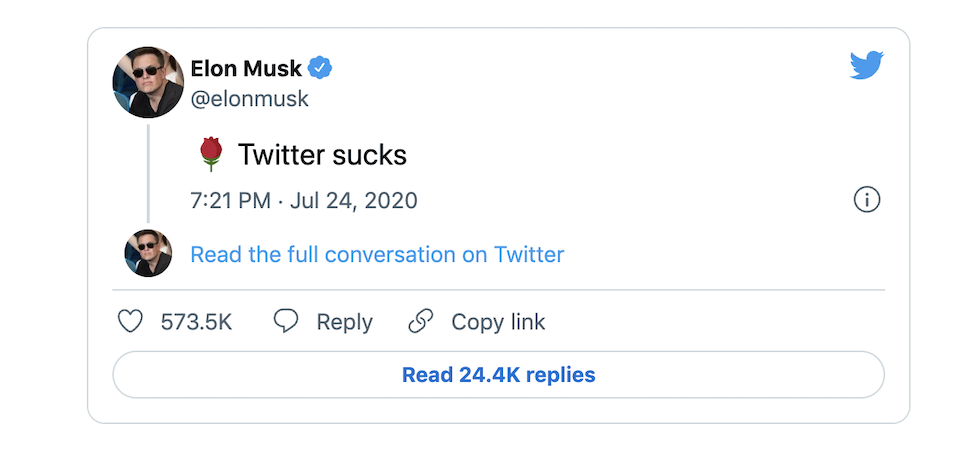This screenshot has height=454, width=960.
Task: Click the Reply text label
Action: click(344, 322)
